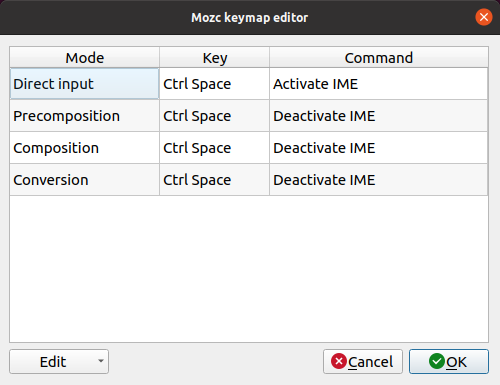Select the Activate IME command cell
The image size is (500, 385).
pyautogui.click(x=379, y=84)
